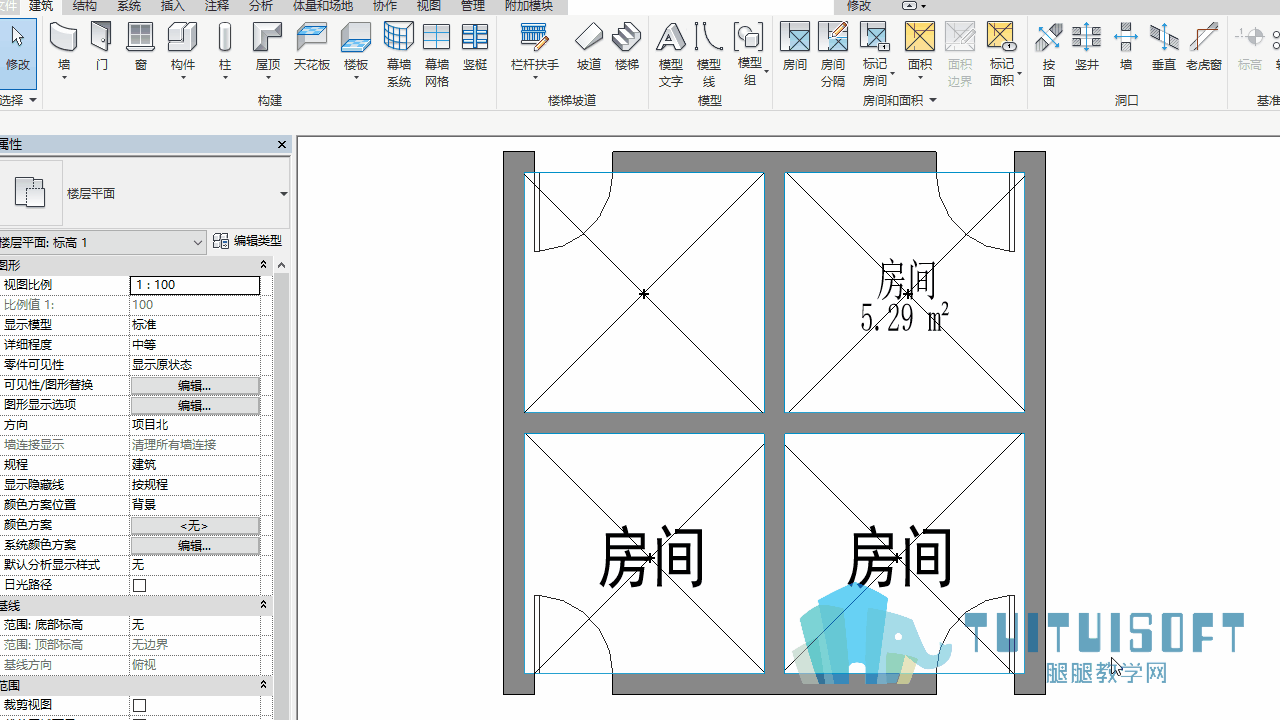The image size is (1280, 720).
Task: Select the 幕墙网格 curtain grid tool
Action: [437, 55]
